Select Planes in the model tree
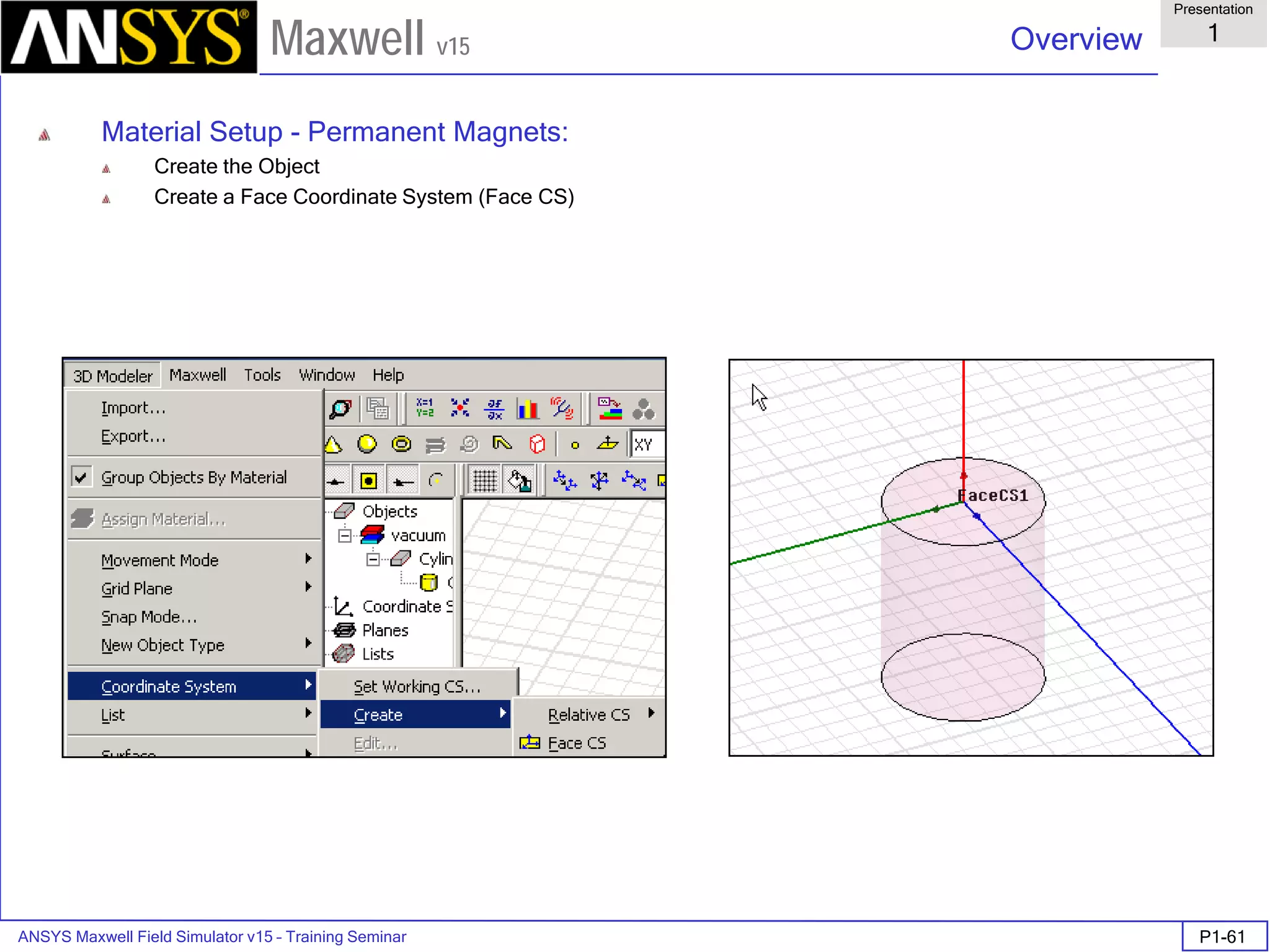This screenshot has height=952, width=1270. click(x=385, y=630)
